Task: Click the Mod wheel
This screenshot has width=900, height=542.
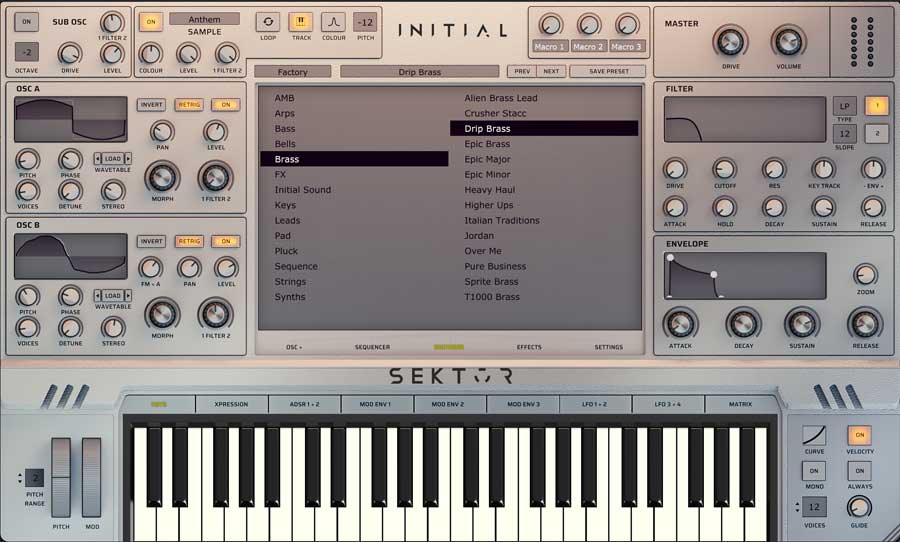Action: (x=91, y=477)
